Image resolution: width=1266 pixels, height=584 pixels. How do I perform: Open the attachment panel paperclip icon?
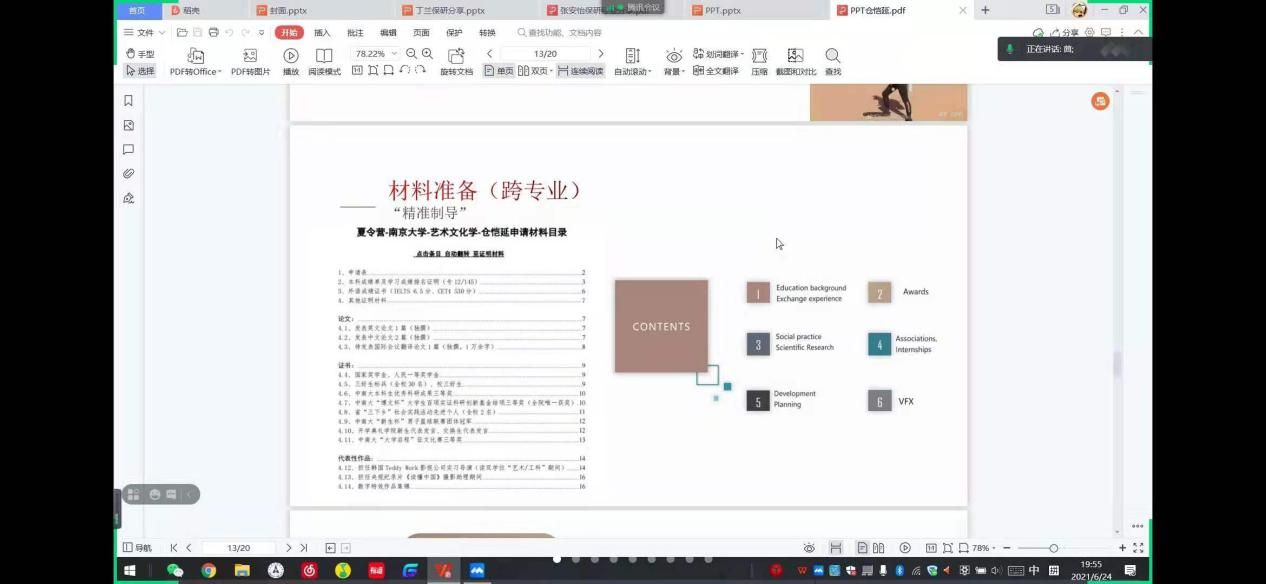pyautogui.click(x=128, y=174)
